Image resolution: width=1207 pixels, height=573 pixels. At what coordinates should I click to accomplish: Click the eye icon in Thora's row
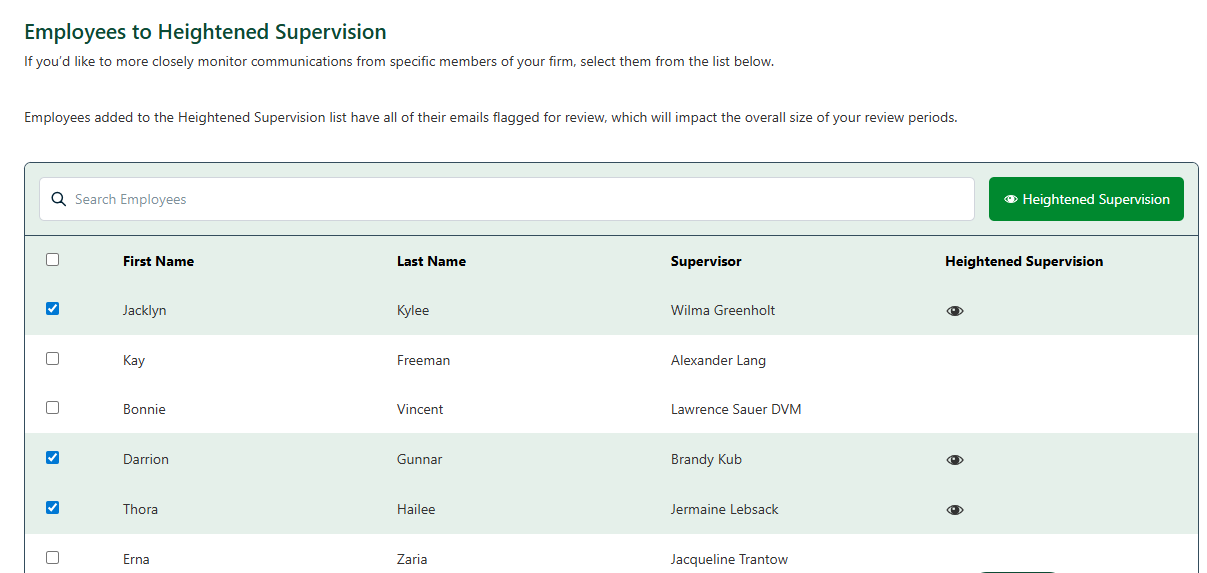[955, 510]
